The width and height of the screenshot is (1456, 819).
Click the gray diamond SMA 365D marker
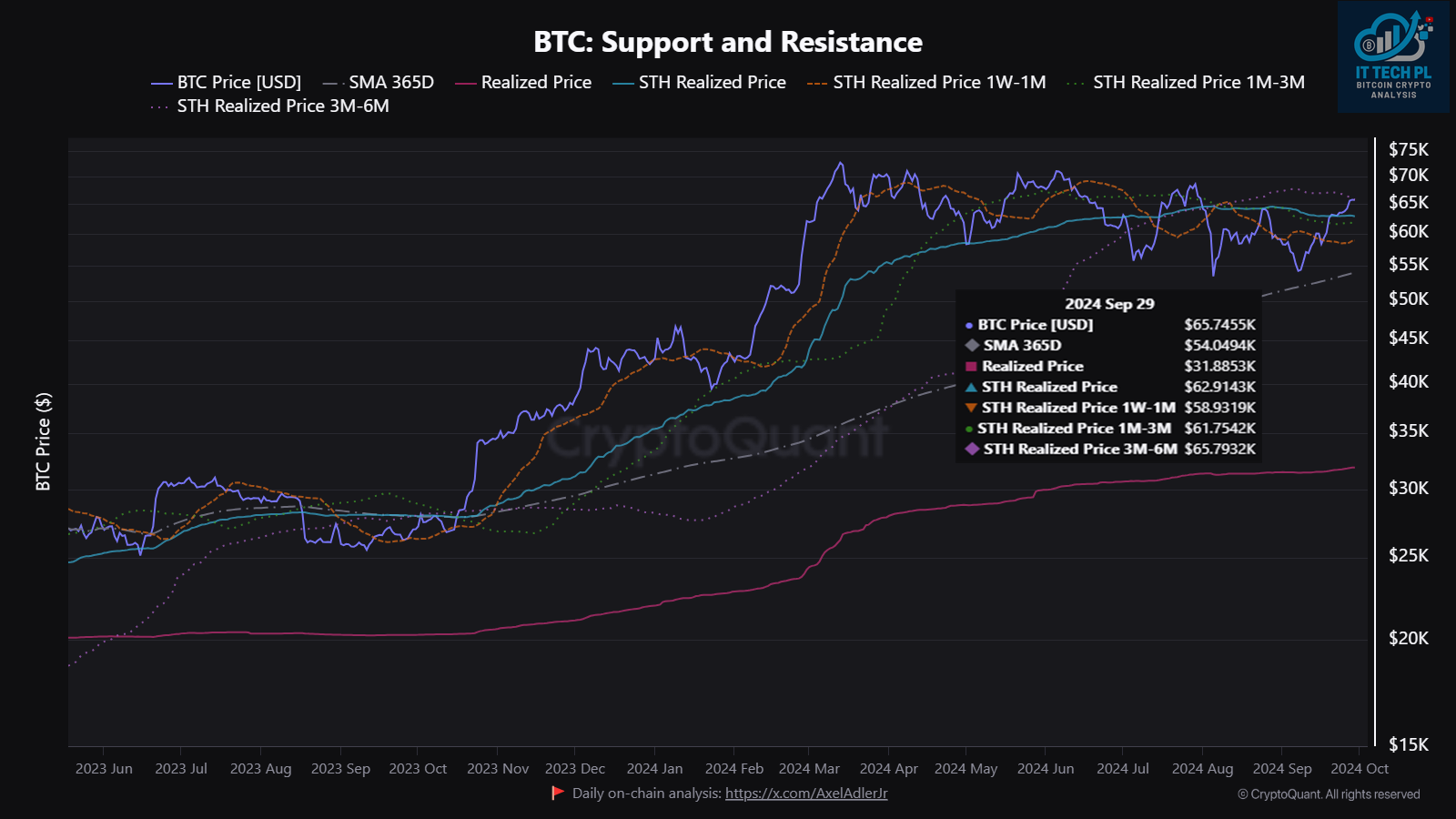click(972, 346)
